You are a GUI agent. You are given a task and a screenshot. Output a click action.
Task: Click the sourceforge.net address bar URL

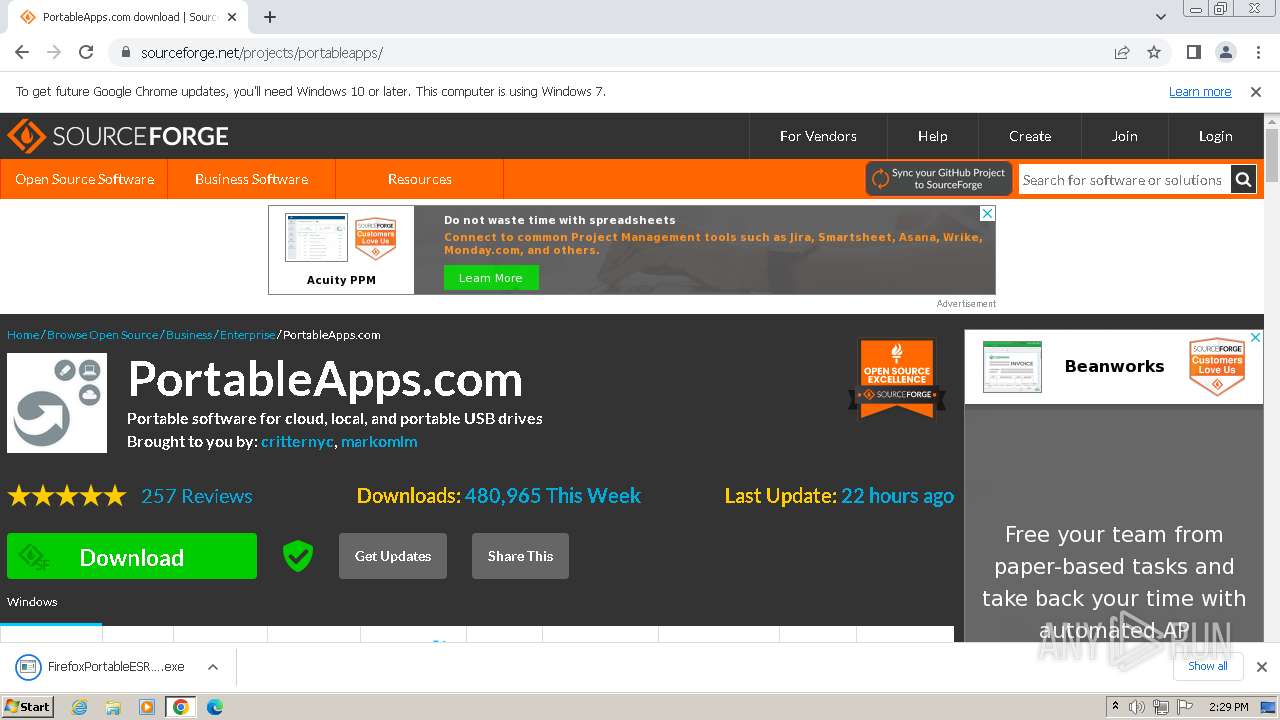[261, 53]
